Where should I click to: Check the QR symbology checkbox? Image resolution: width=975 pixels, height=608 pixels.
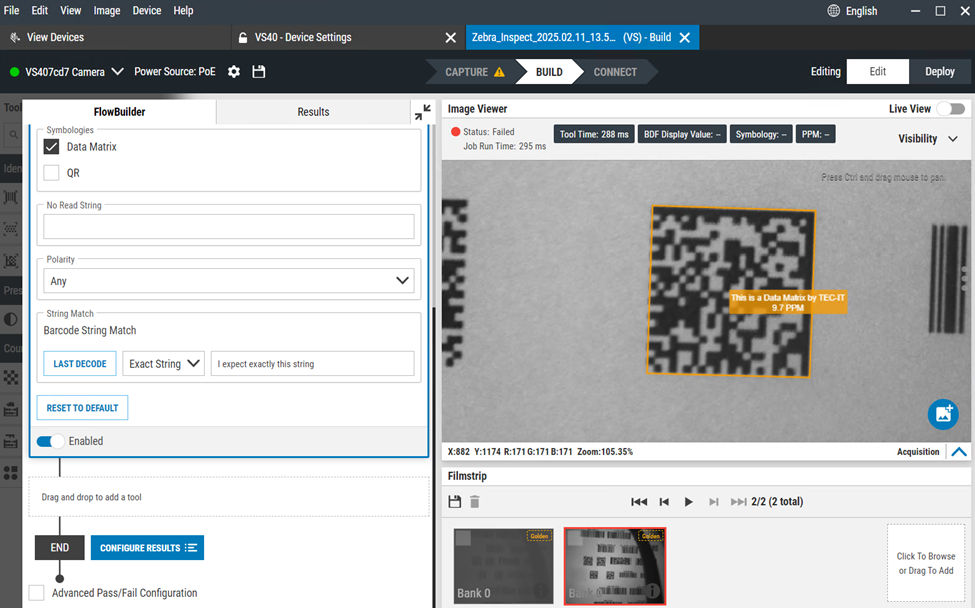[x=52, y=173]
